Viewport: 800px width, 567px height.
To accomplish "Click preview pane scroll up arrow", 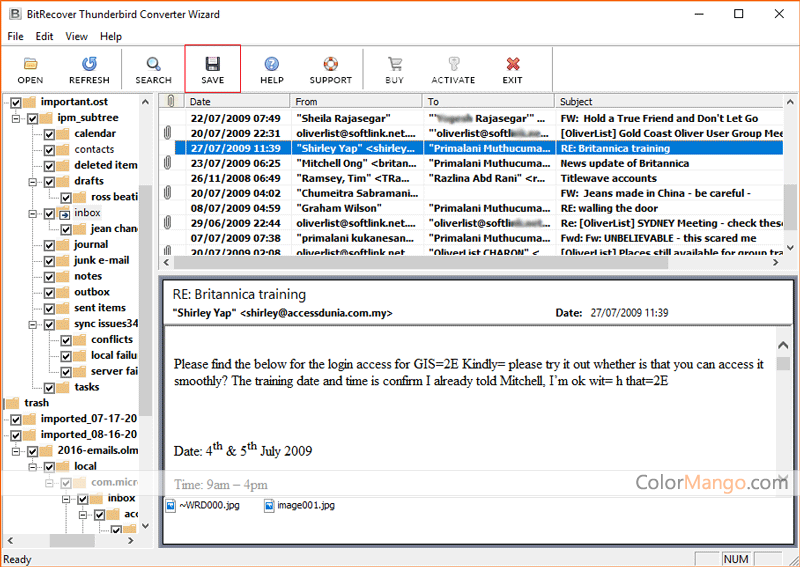I will (783, 346).
